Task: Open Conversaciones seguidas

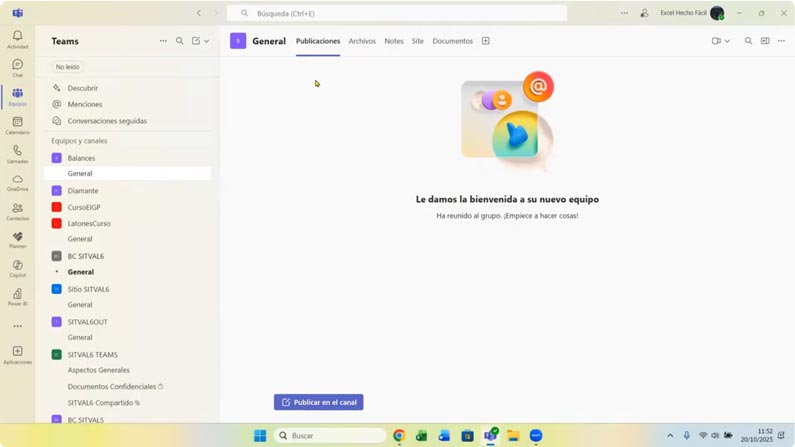Action: [x=107, y=121]
